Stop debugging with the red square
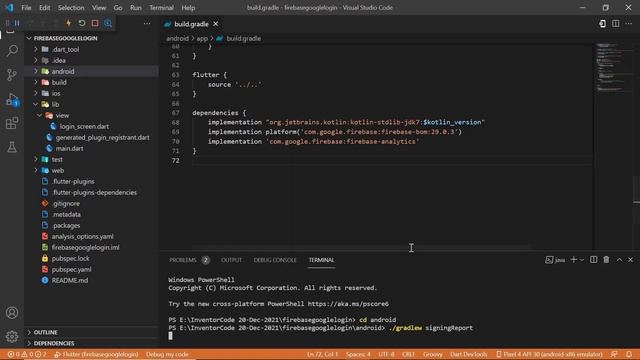This screenshot has width=640, height=360. tap(95, 23)
